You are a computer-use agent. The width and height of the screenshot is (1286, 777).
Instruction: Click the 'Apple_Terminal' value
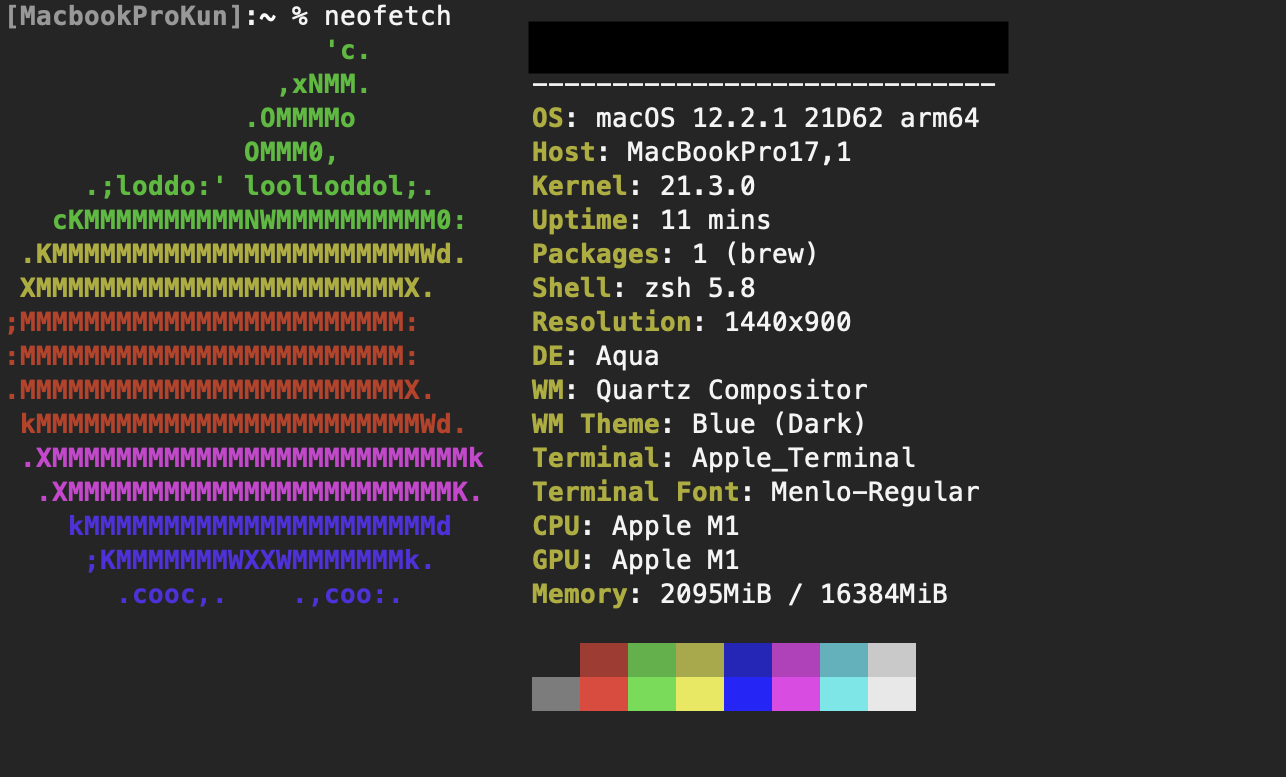pyautogui.click(x=804, y=458)
